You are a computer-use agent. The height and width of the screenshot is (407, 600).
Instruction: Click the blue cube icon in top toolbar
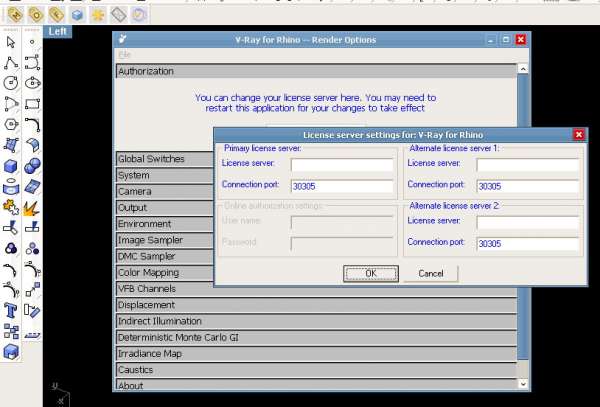tap(77, 15)
